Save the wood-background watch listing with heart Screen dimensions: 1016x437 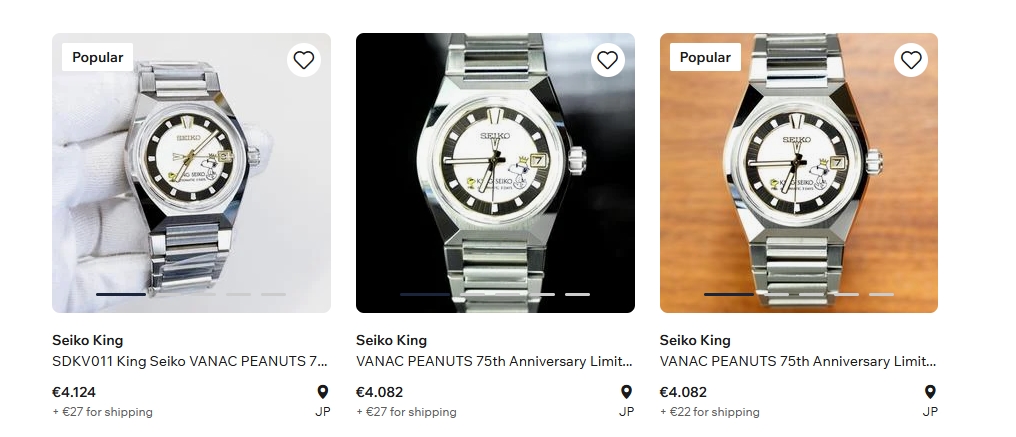(x=911, y=60)
